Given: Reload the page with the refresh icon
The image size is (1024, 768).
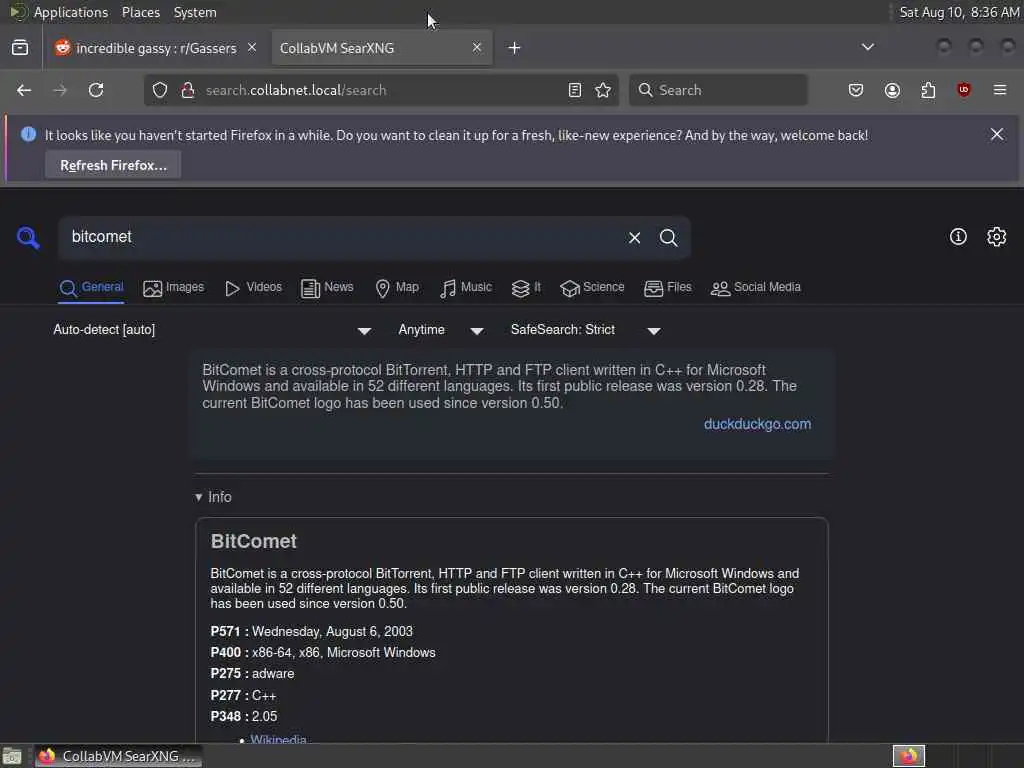Looking at the screenshot, I should click(96, 90).
